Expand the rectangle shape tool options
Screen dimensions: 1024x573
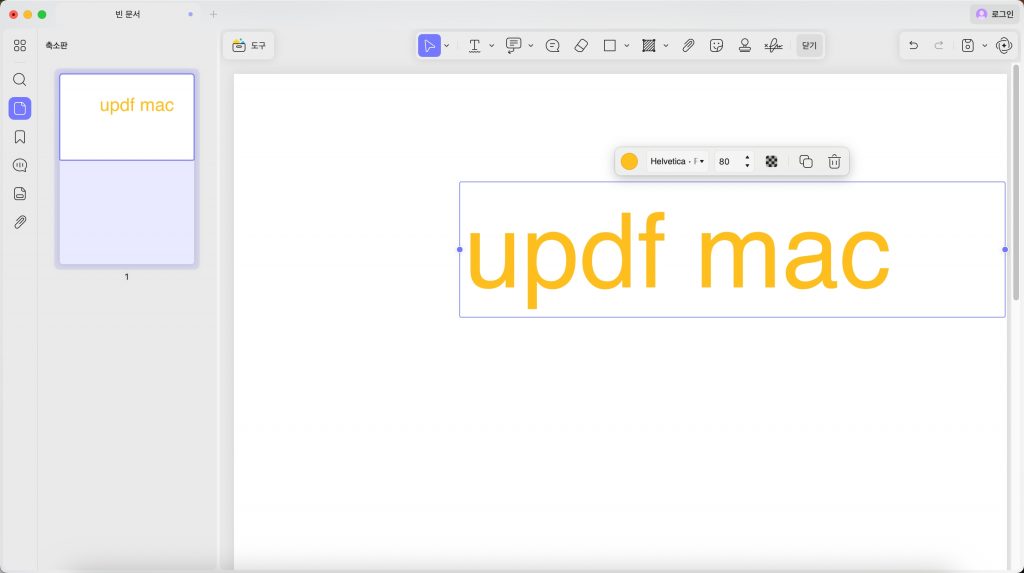click(627, 46)
